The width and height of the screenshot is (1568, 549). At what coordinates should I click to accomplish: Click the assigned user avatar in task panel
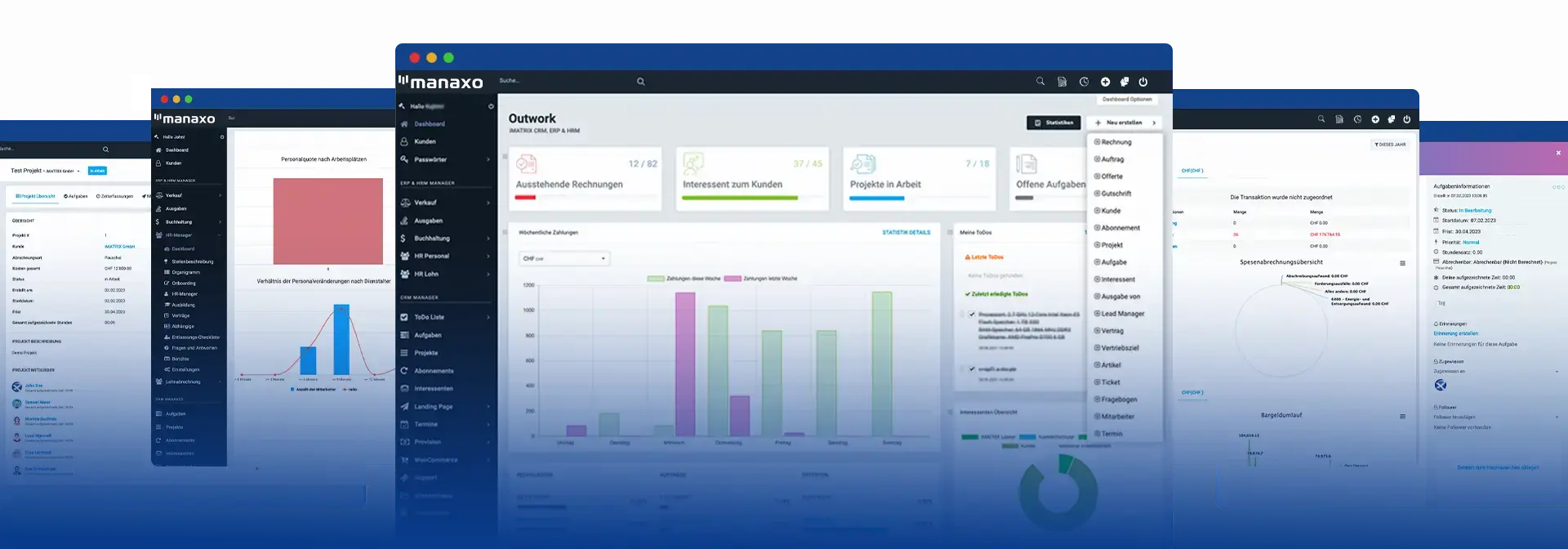pyautogui.click(x=1441, y=385)
